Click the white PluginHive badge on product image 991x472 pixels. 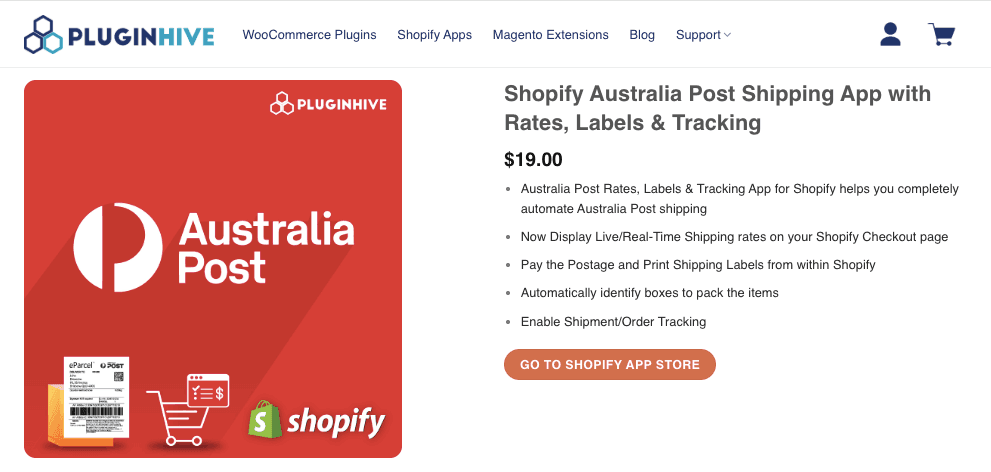328,104
